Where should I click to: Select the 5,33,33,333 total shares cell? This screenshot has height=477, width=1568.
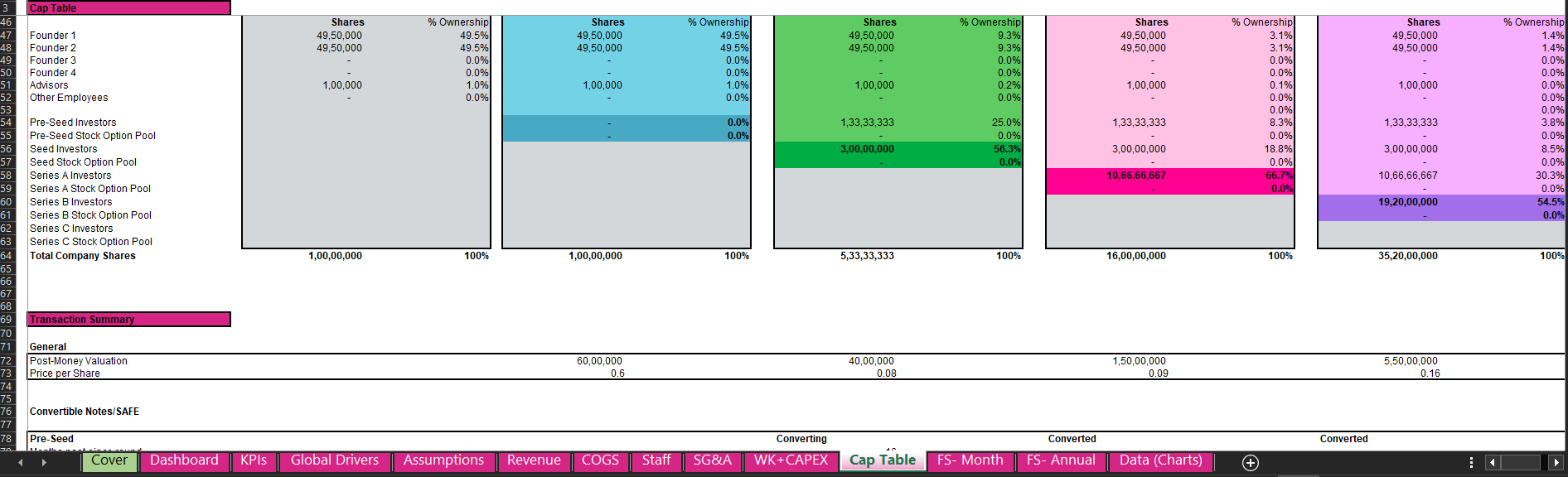[867, 256]
